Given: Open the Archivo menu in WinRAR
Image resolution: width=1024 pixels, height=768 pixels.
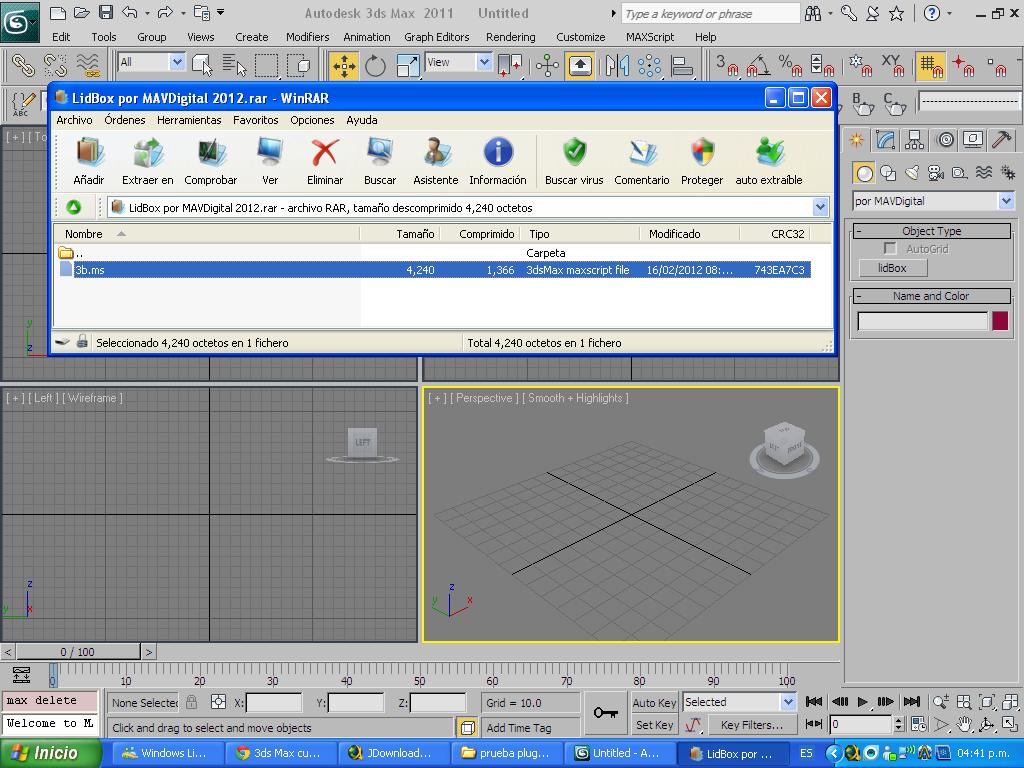Looking at the screenshot, I should (74, 120).
